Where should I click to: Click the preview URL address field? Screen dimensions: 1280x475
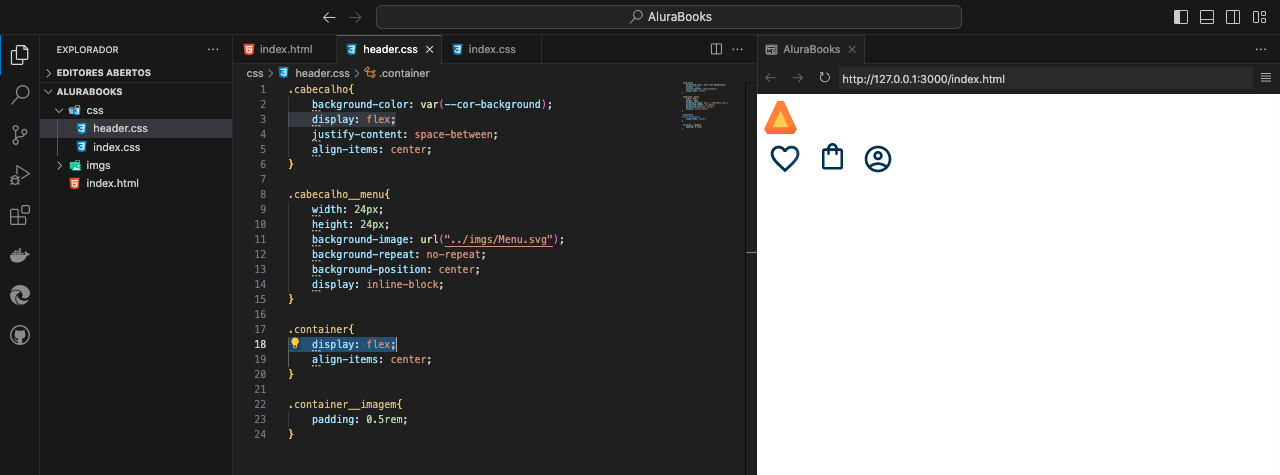[x=1045, y=78]
